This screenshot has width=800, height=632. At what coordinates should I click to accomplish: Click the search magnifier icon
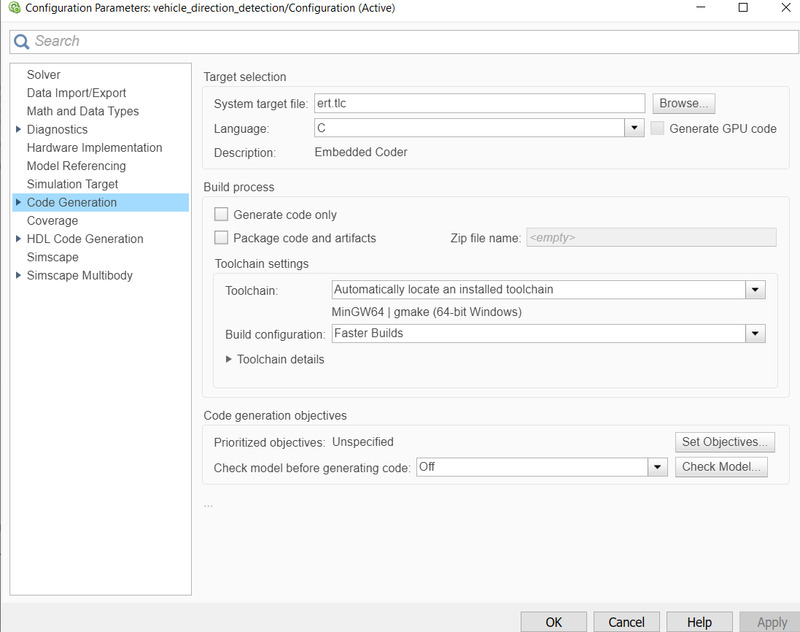coord(21,41)
